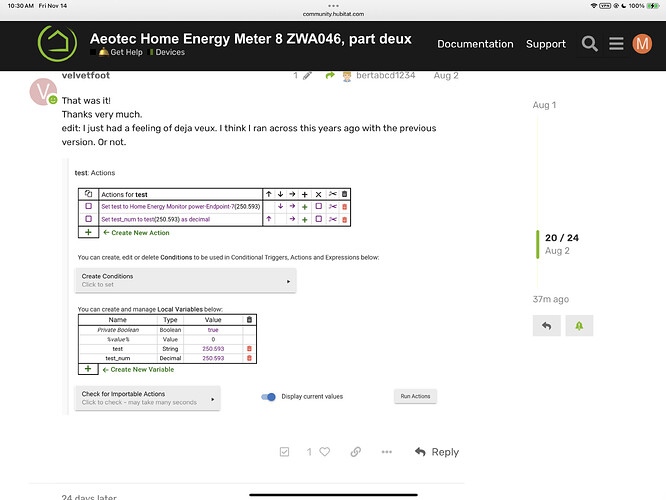
Task: Open the forum search icon
Action: (x=590, y=44)
